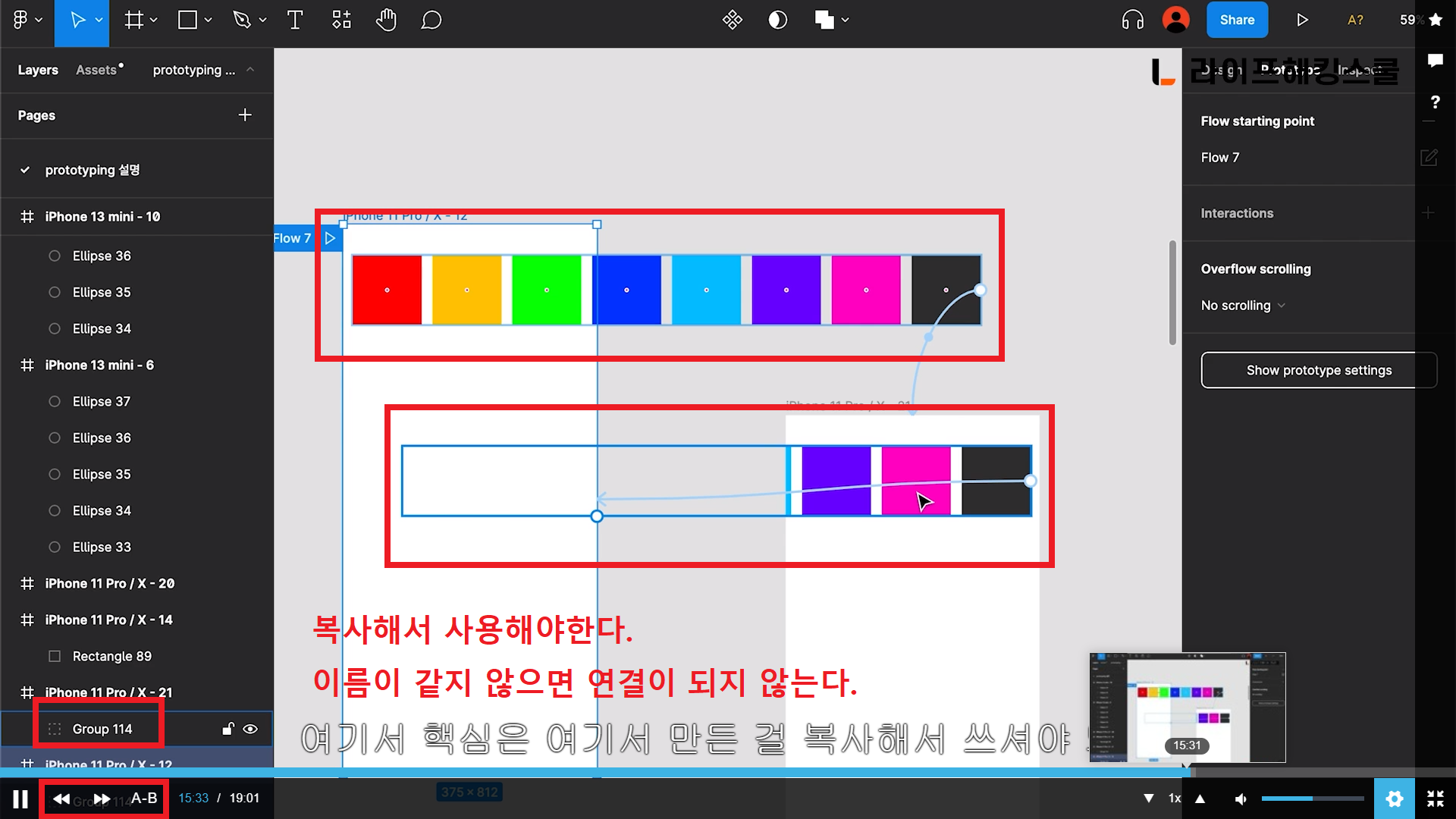Image resolution: width=1456 pixels, height=819 pixels.
Task: Click the headphones audio icon
Action: click(x=1132, y=20)
